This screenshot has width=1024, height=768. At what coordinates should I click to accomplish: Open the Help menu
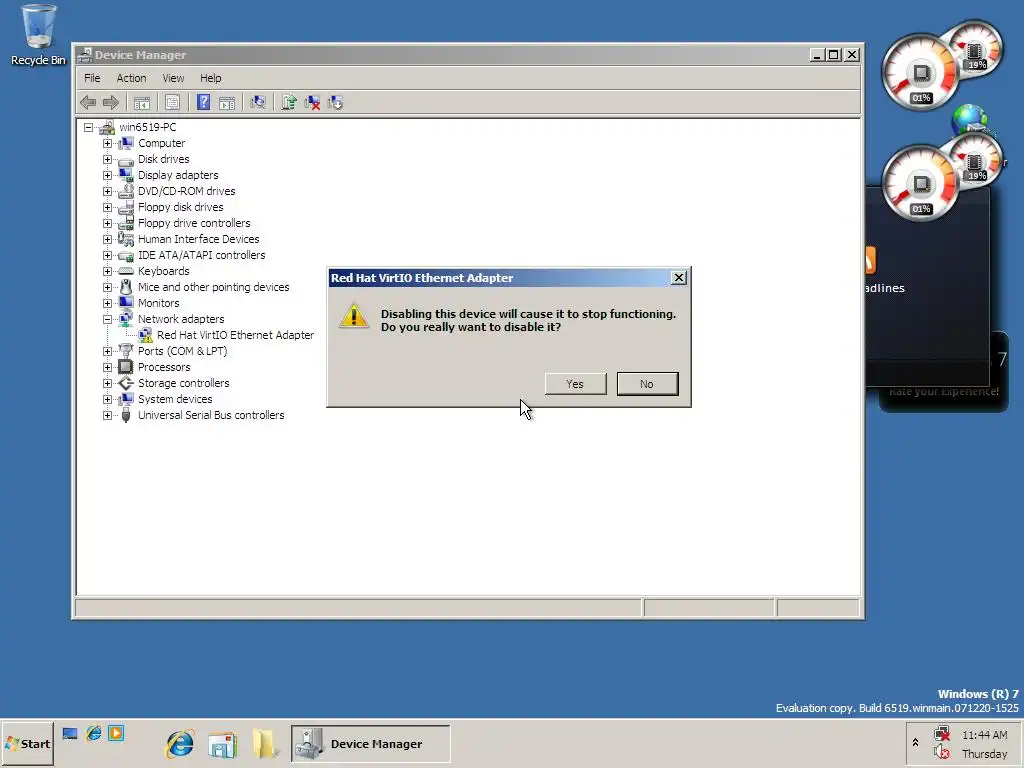[210, 78]
